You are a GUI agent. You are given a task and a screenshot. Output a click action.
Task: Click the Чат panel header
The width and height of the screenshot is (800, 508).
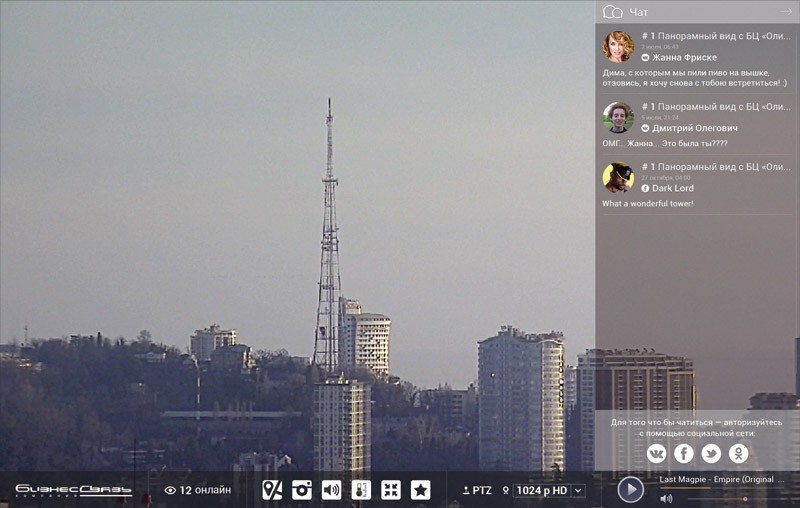coord(639,12)
